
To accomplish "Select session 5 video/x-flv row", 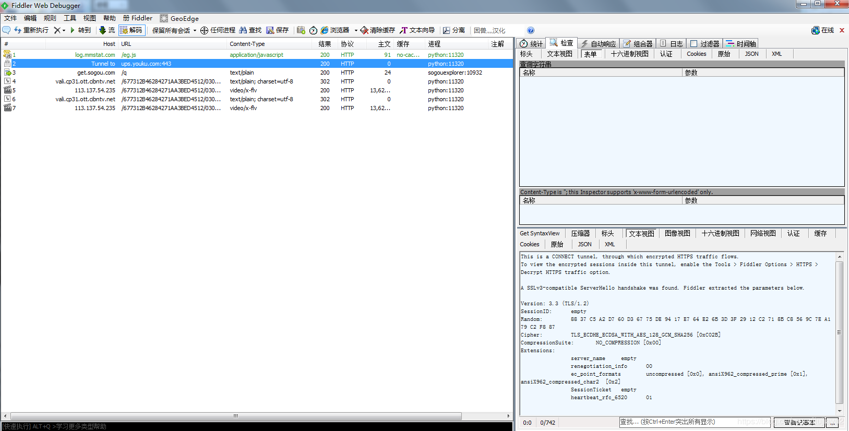I will (x=257, y=90).
